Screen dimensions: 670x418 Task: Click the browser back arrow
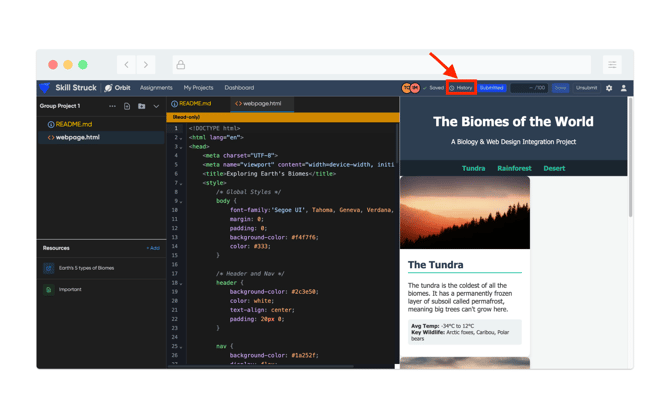pyautogui.click(x=126, y=65)
